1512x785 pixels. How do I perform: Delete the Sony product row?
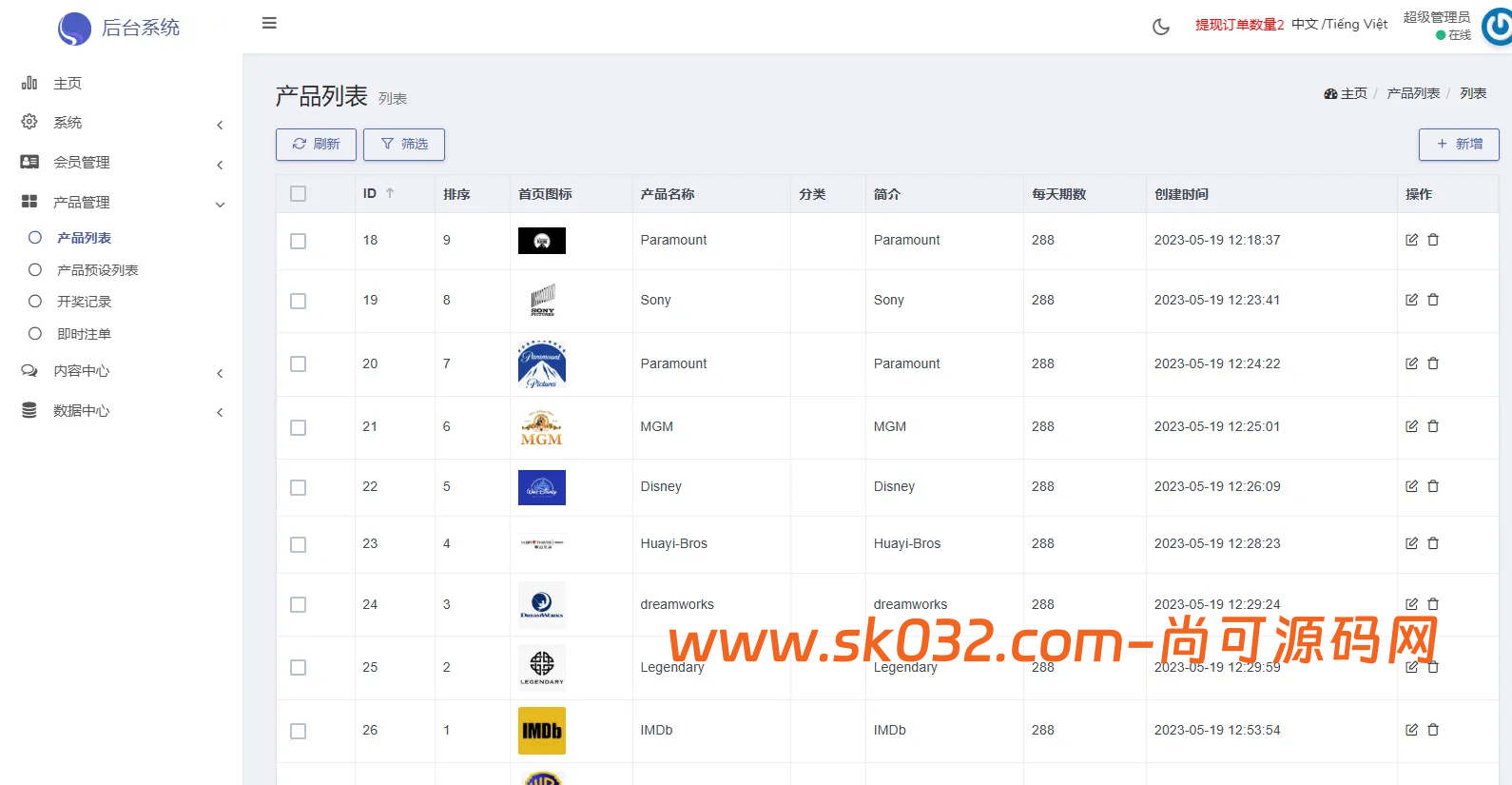(x=1433, y=300)
